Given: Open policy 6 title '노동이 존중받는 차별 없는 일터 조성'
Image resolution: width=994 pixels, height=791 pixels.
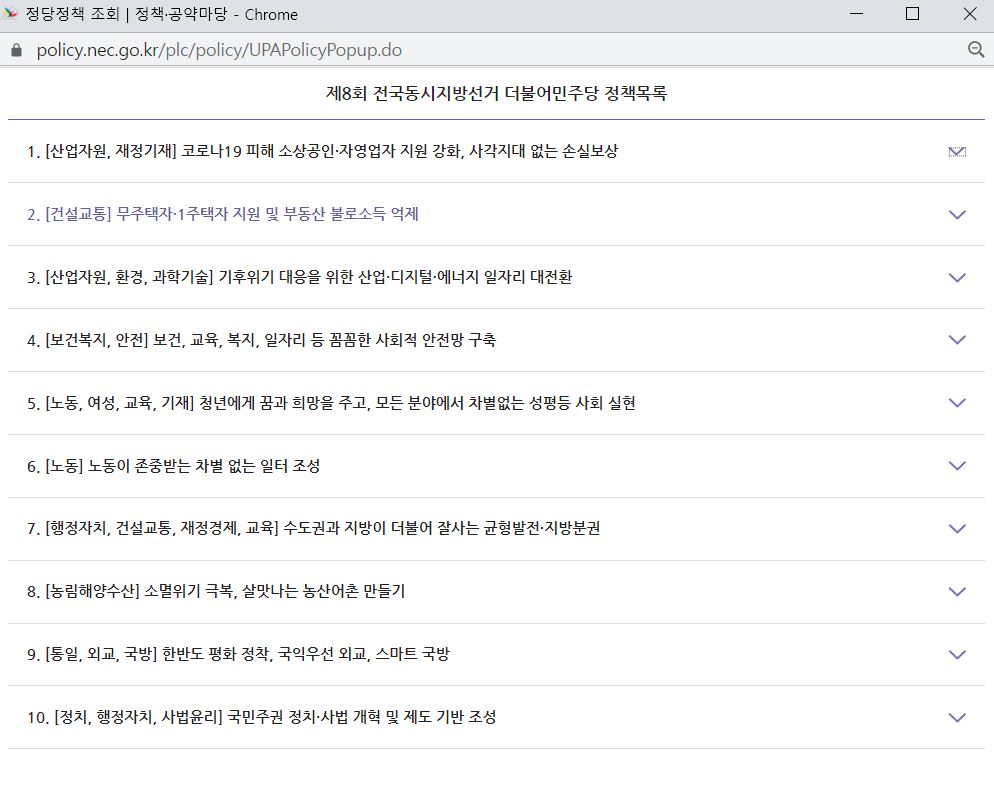Looking at the screenshot, I should pyautogui.click(x=203, y=466).
